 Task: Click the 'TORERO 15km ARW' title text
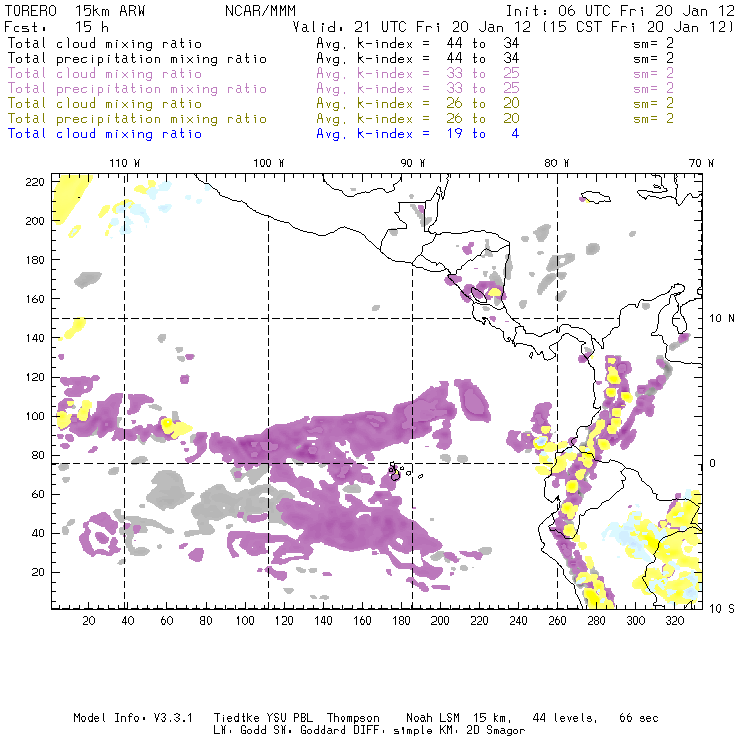tap(75, 11)
